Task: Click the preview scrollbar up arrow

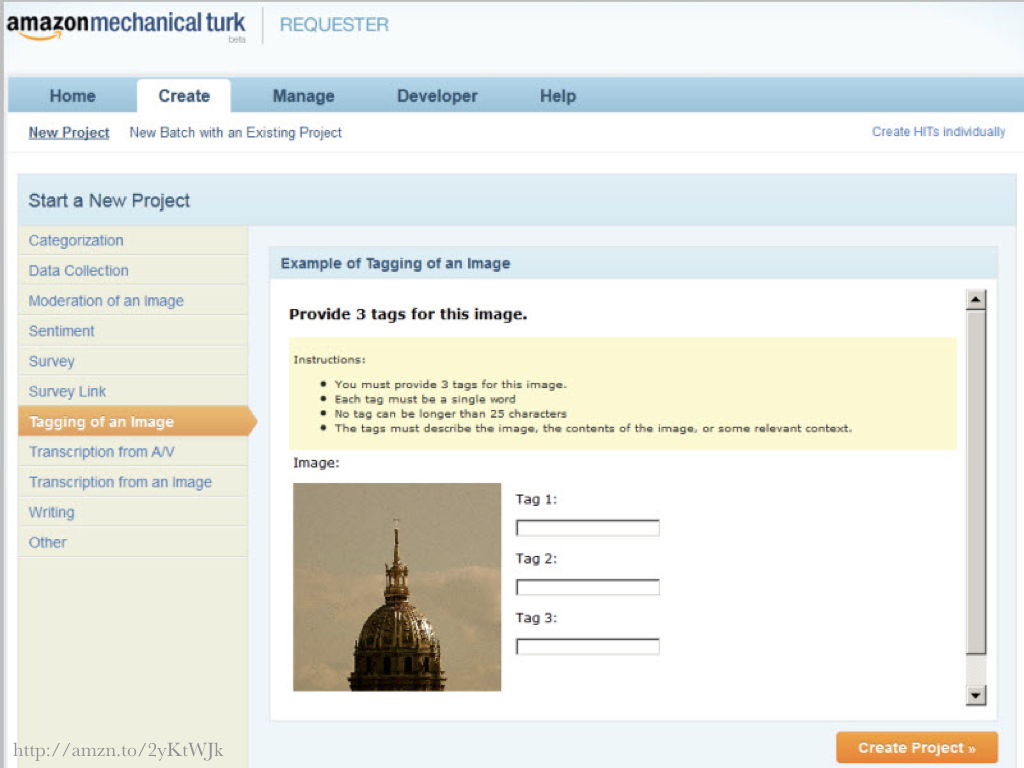Action: coord(976,300)
